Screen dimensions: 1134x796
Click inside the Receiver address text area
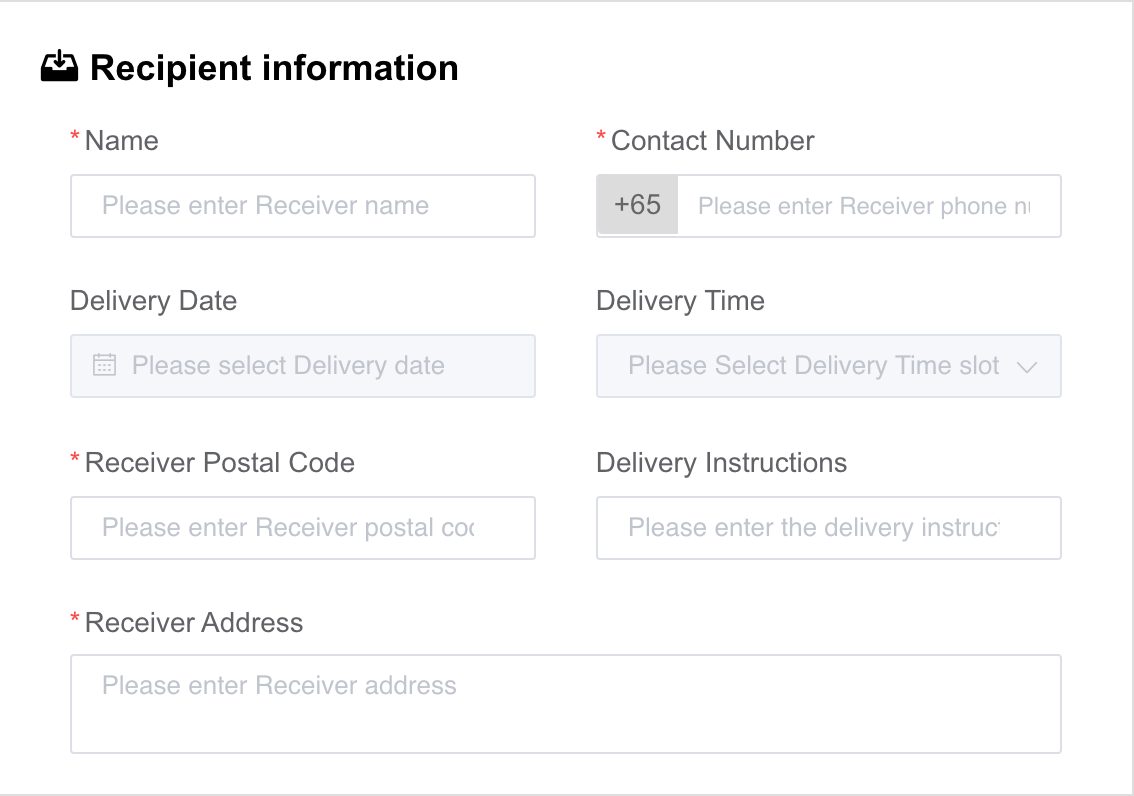(565, 703)
